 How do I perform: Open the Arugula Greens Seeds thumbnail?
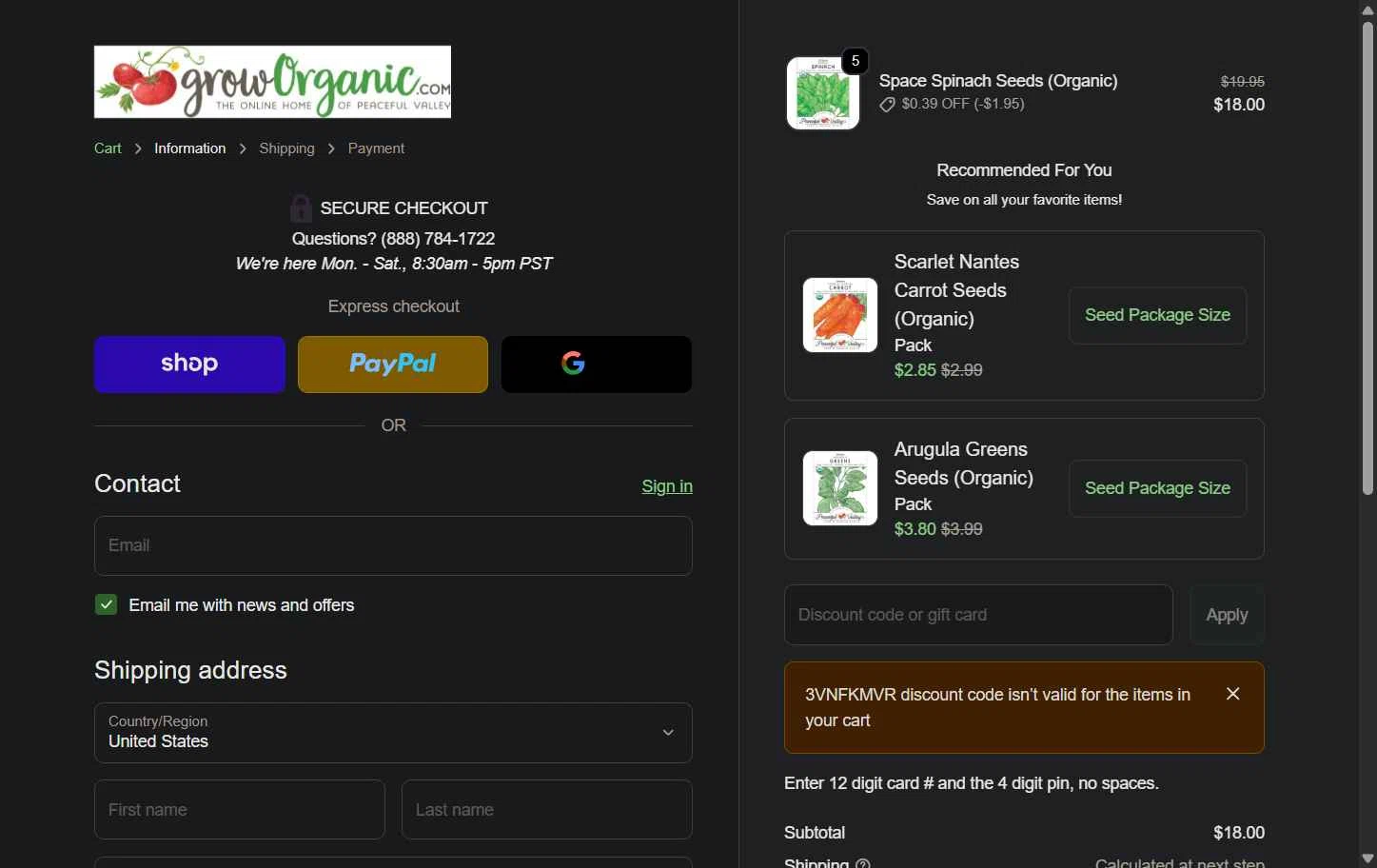[x=840, y=488]
